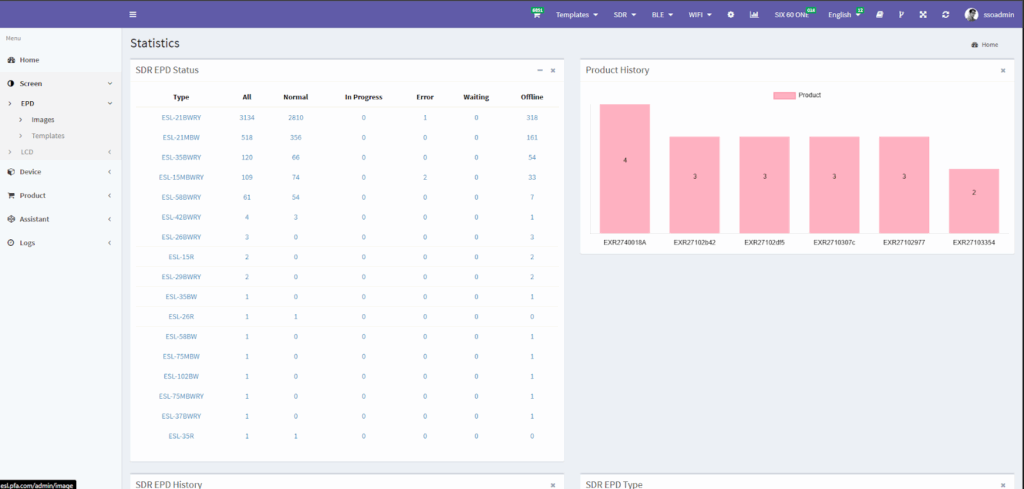Click the fullscreen expand icon
Image resolution: width=1024 pixels, height=489 pixels.
[x=923, y=15]
